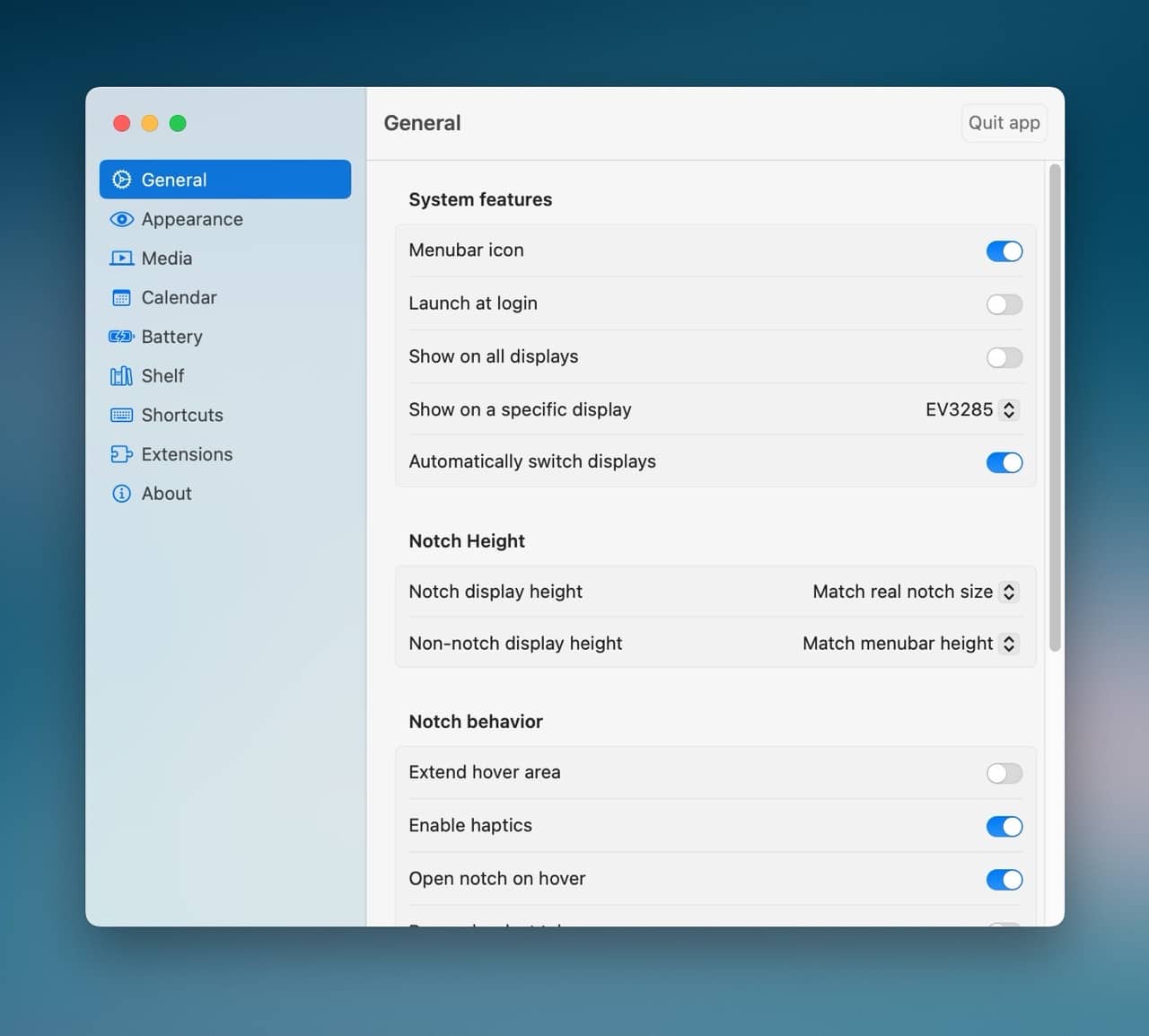Image resolution: width=1149 pixels, height=1036 pixels.
Task: Click the Battery charging icon
Action: [x=121, y=337]
